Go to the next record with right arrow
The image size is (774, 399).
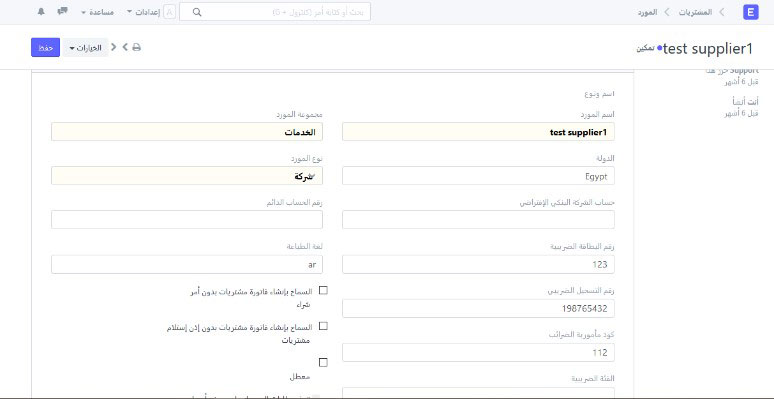(125, 47)
